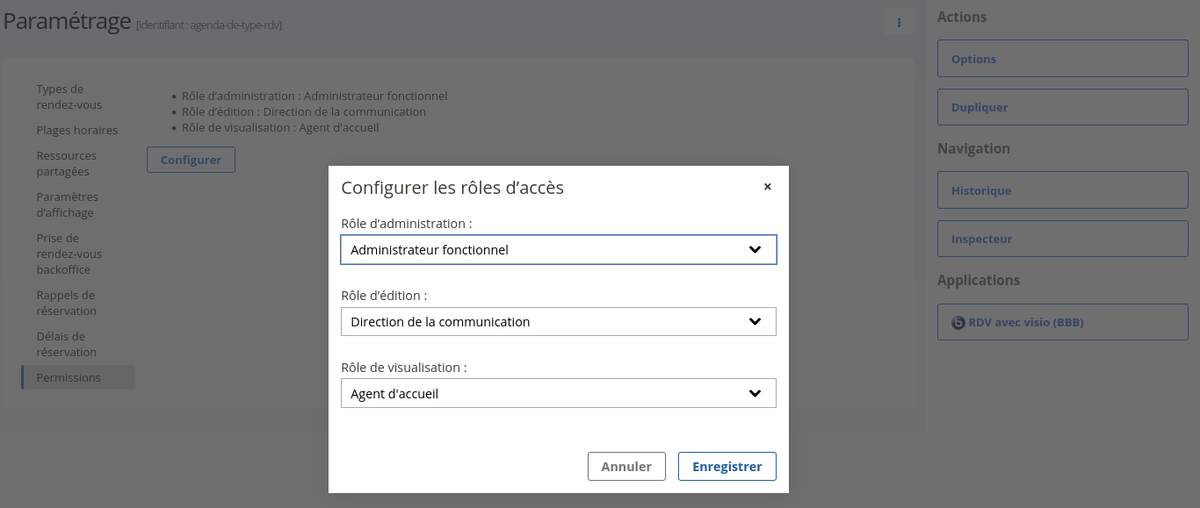Viewport: 1200px width, 508px height.
Task: Open the kebab menu next to Paramétrage
Action: 898,23
